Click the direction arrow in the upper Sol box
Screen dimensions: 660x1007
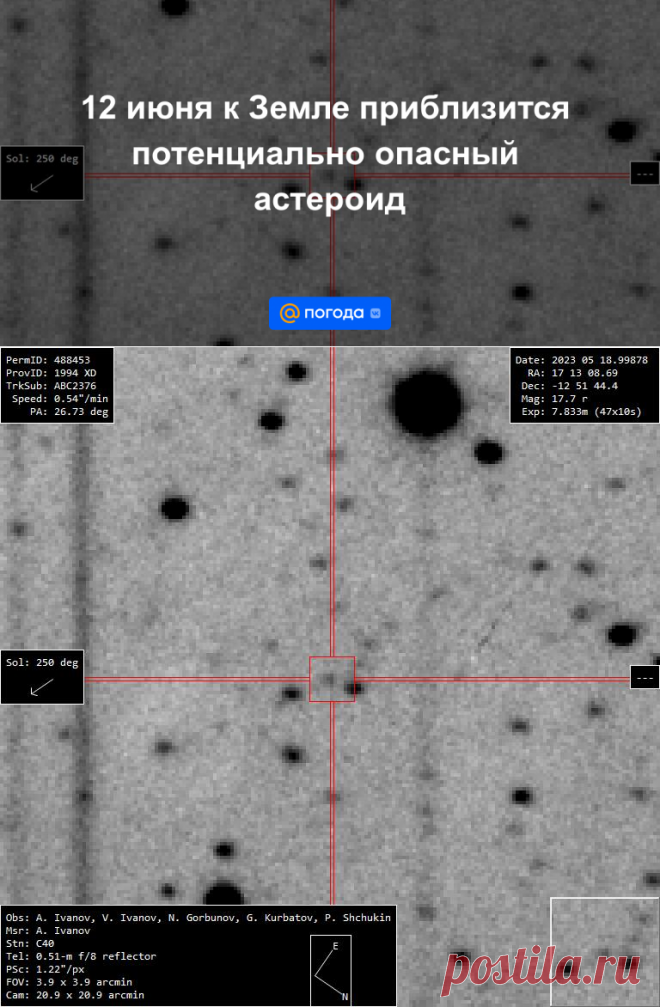[x=41, y=183]
